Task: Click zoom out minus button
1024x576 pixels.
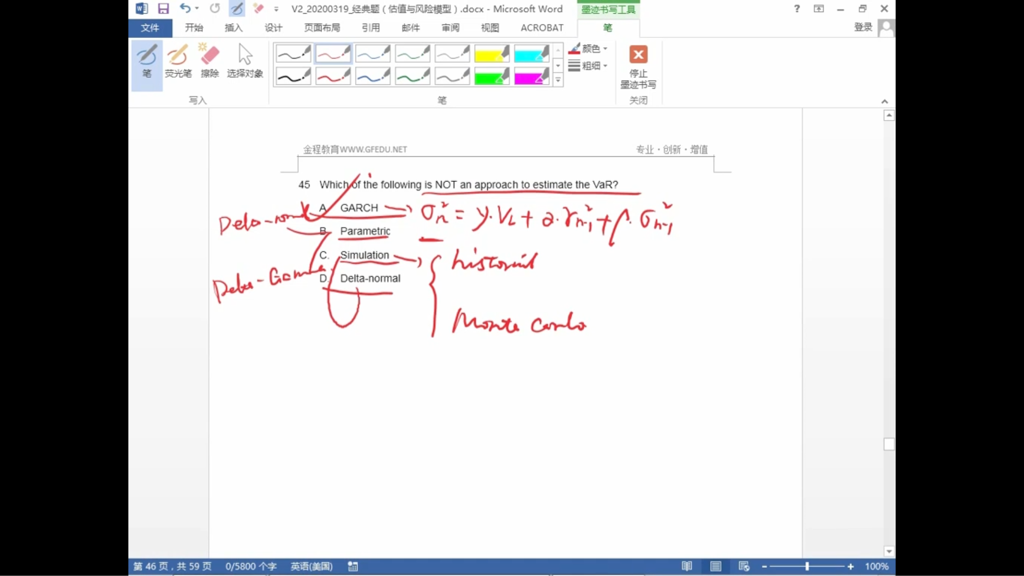Action: (764, 566)
